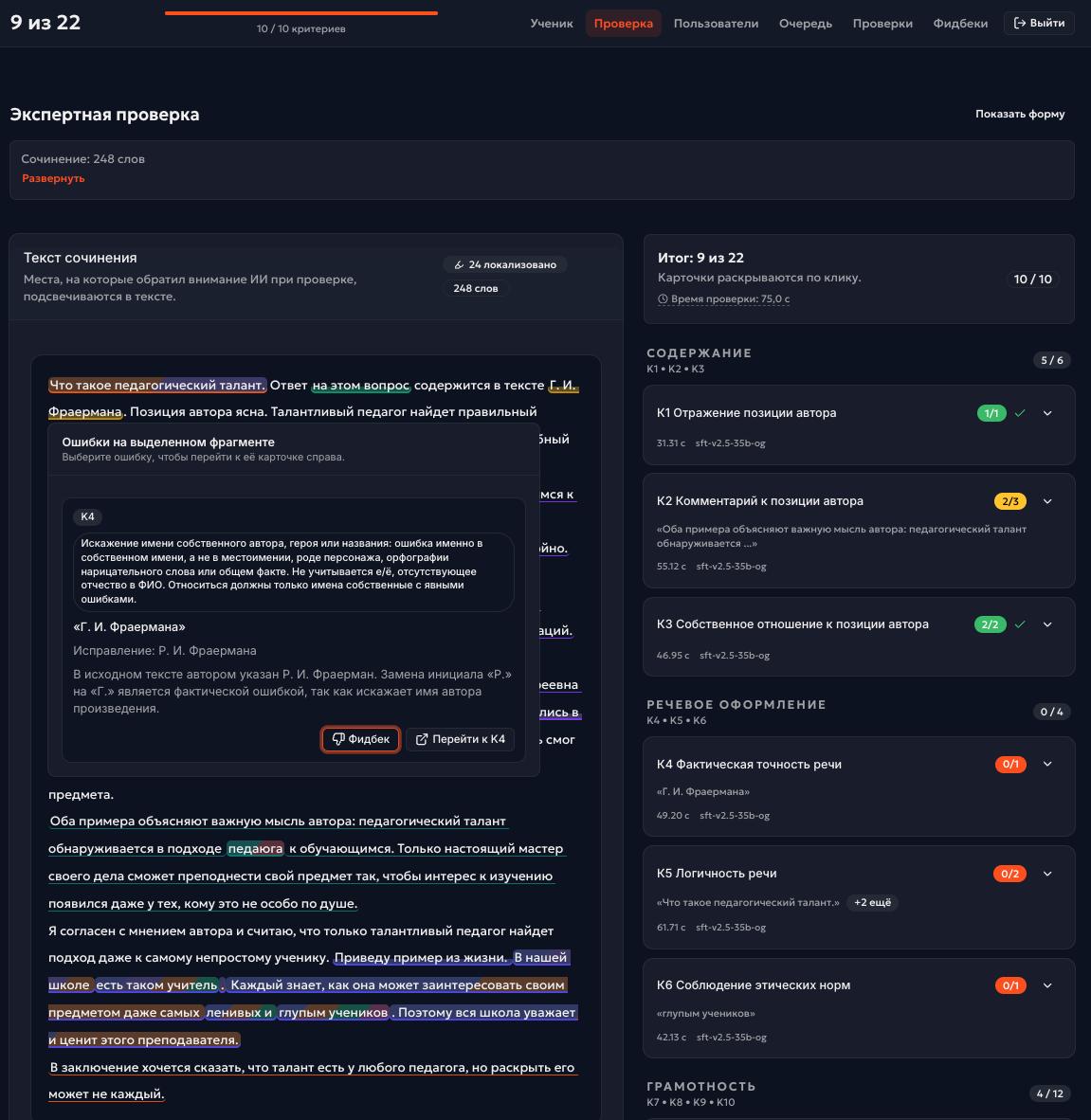The width and height of the screenshot is (1091, 1120).
Task: Click the Выйти logout button
Action: 1039,23
